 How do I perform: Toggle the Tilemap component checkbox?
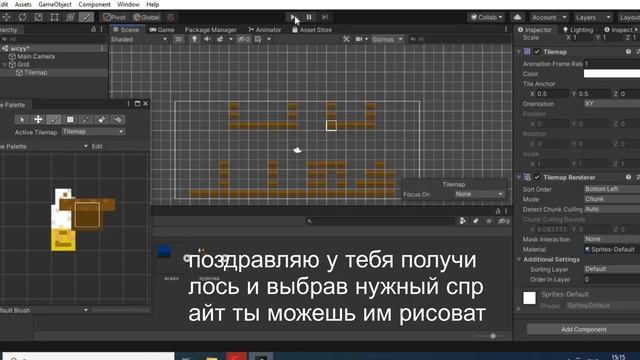pyautogui.click(x=537, y=52)
